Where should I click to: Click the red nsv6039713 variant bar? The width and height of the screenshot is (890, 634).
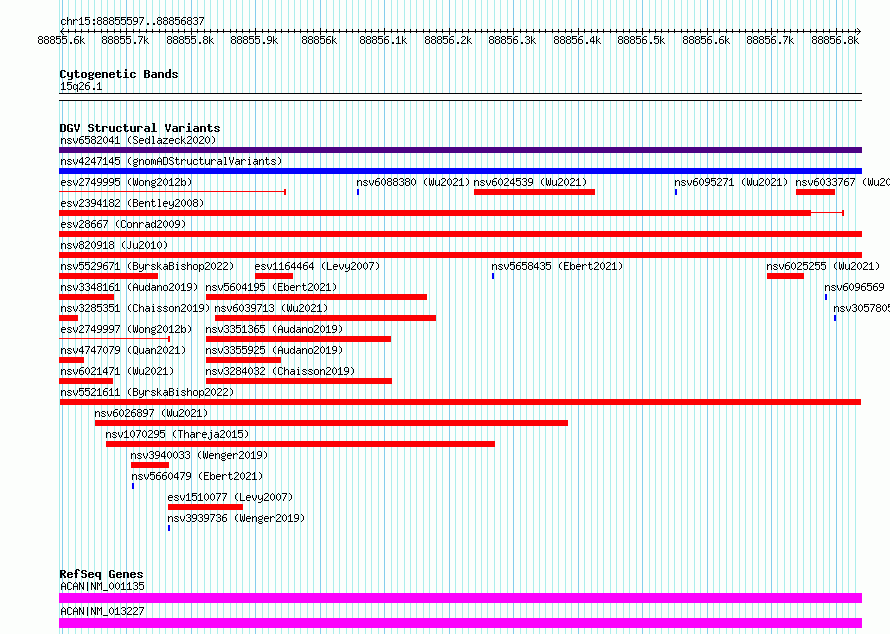pyautogui.click(x=325, y=318)
